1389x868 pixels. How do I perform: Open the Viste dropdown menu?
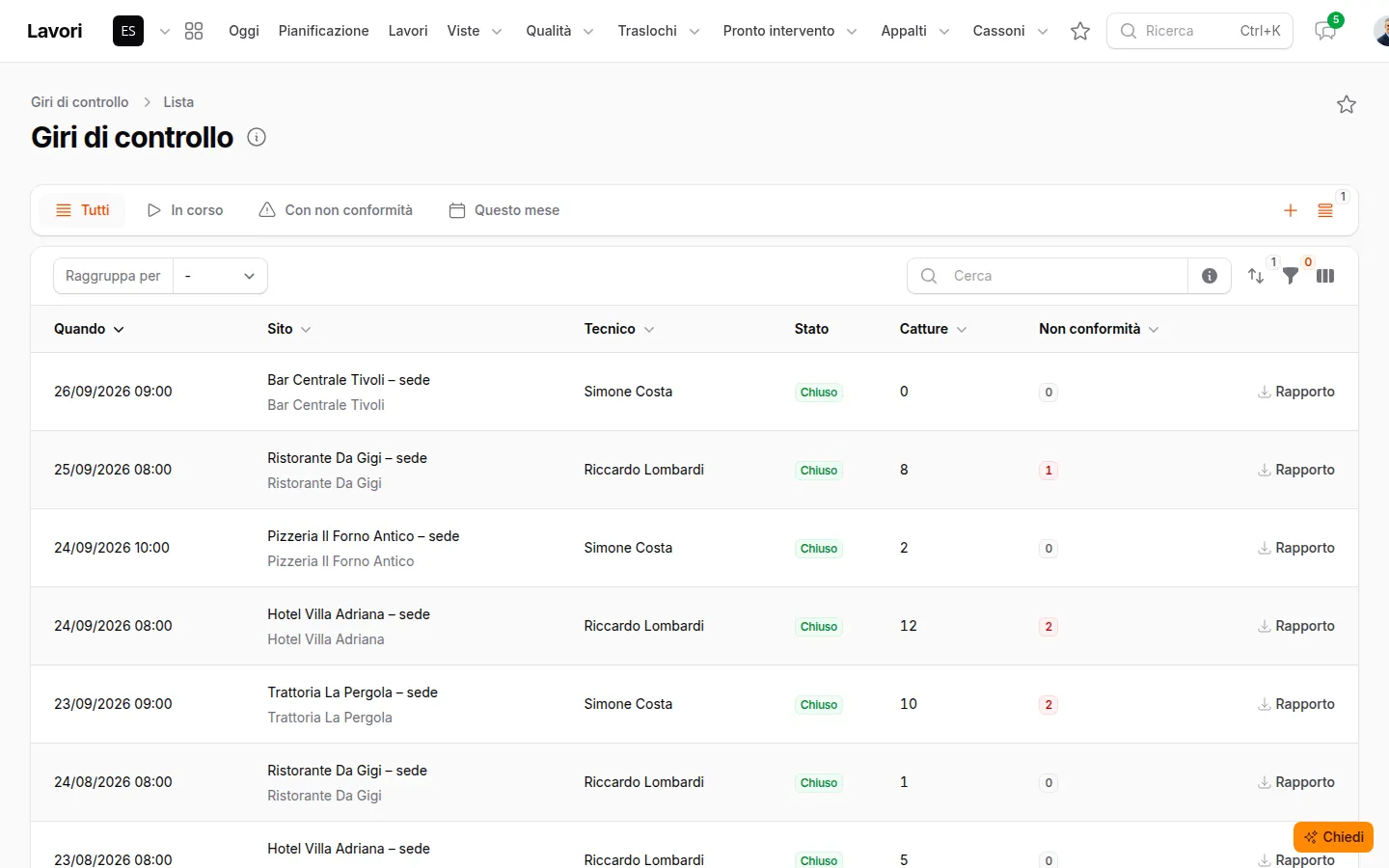coord(475,31)
